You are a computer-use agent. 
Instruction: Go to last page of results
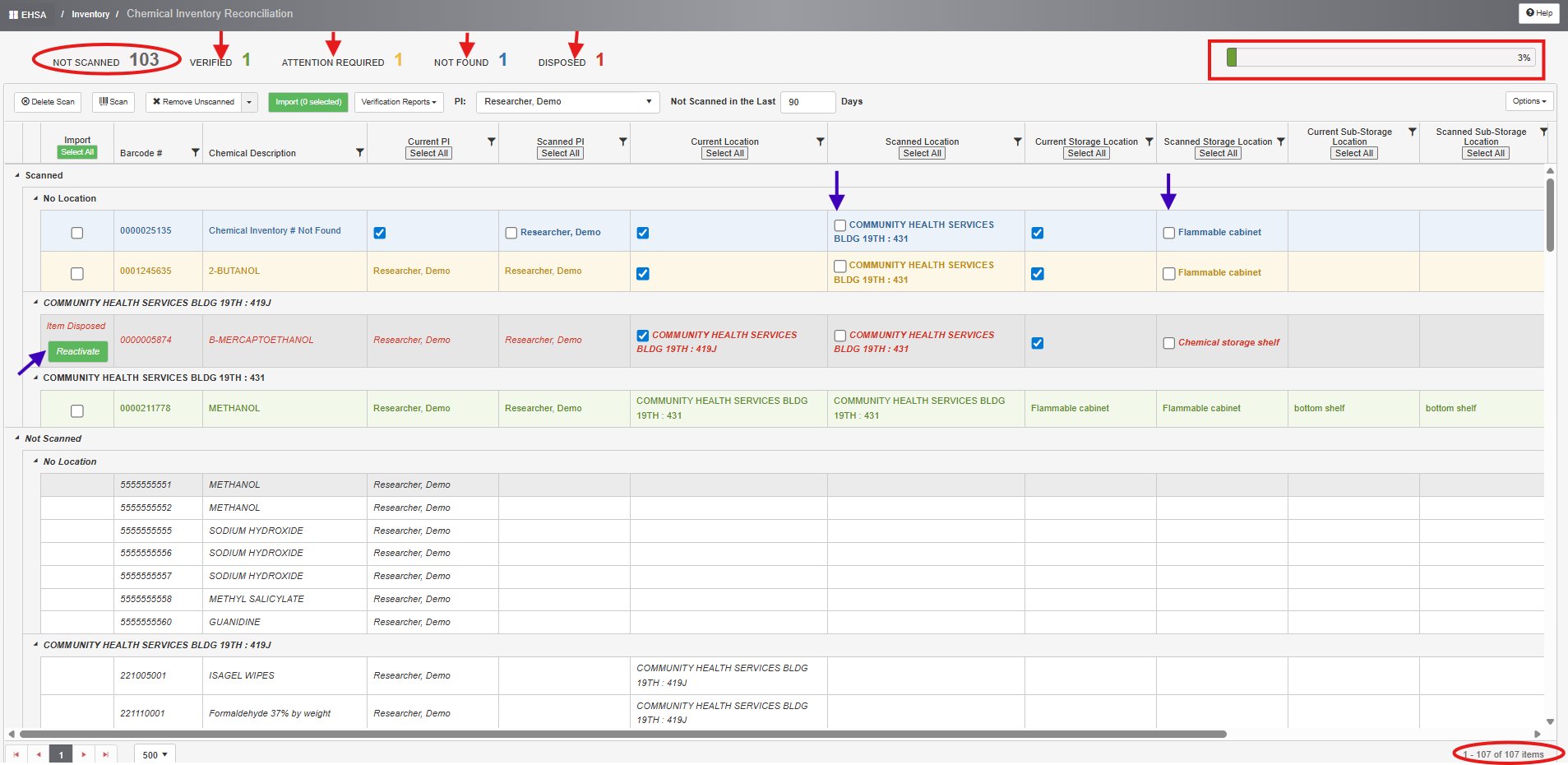tap(105, 754)
